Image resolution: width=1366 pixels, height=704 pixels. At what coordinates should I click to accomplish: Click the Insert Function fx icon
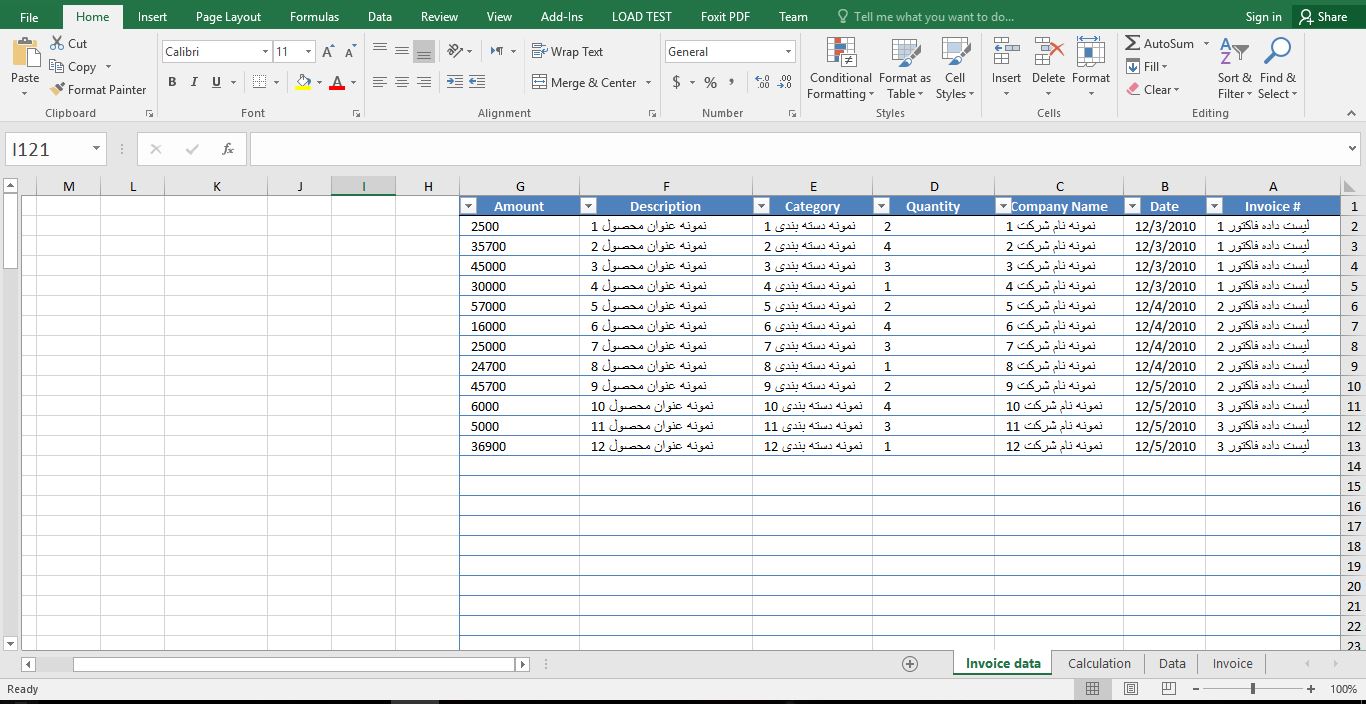tap(228, 149)
